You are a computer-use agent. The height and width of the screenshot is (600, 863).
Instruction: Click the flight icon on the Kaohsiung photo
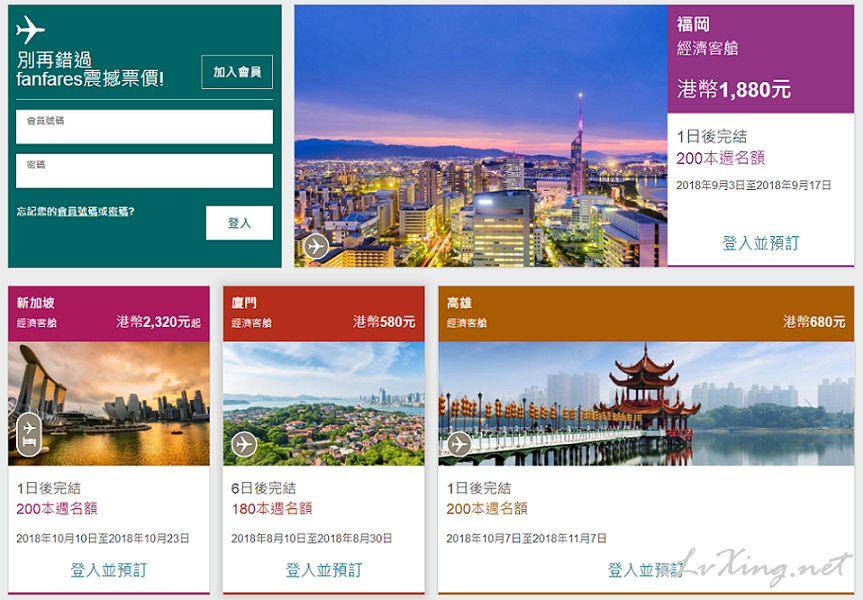coord(458,444)
